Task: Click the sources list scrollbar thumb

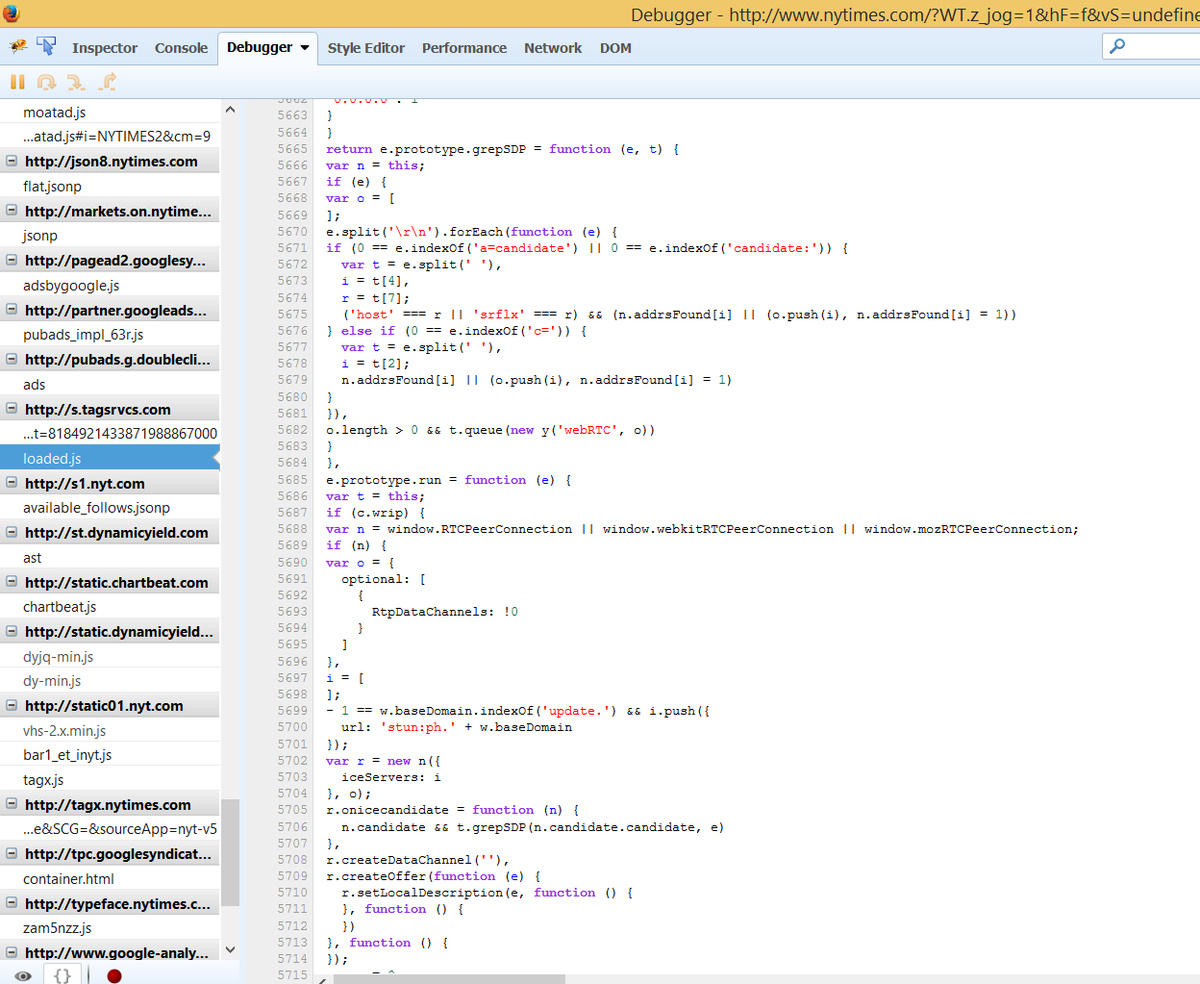Action: (x=230, y=852)
